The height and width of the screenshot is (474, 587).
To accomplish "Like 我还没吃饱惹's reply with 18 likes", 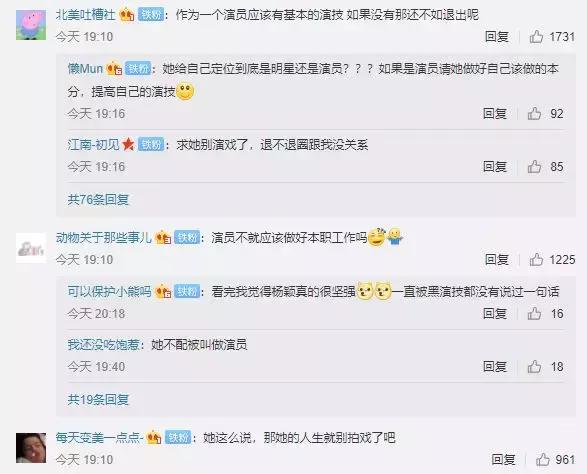I will click(x=534, y=367).
